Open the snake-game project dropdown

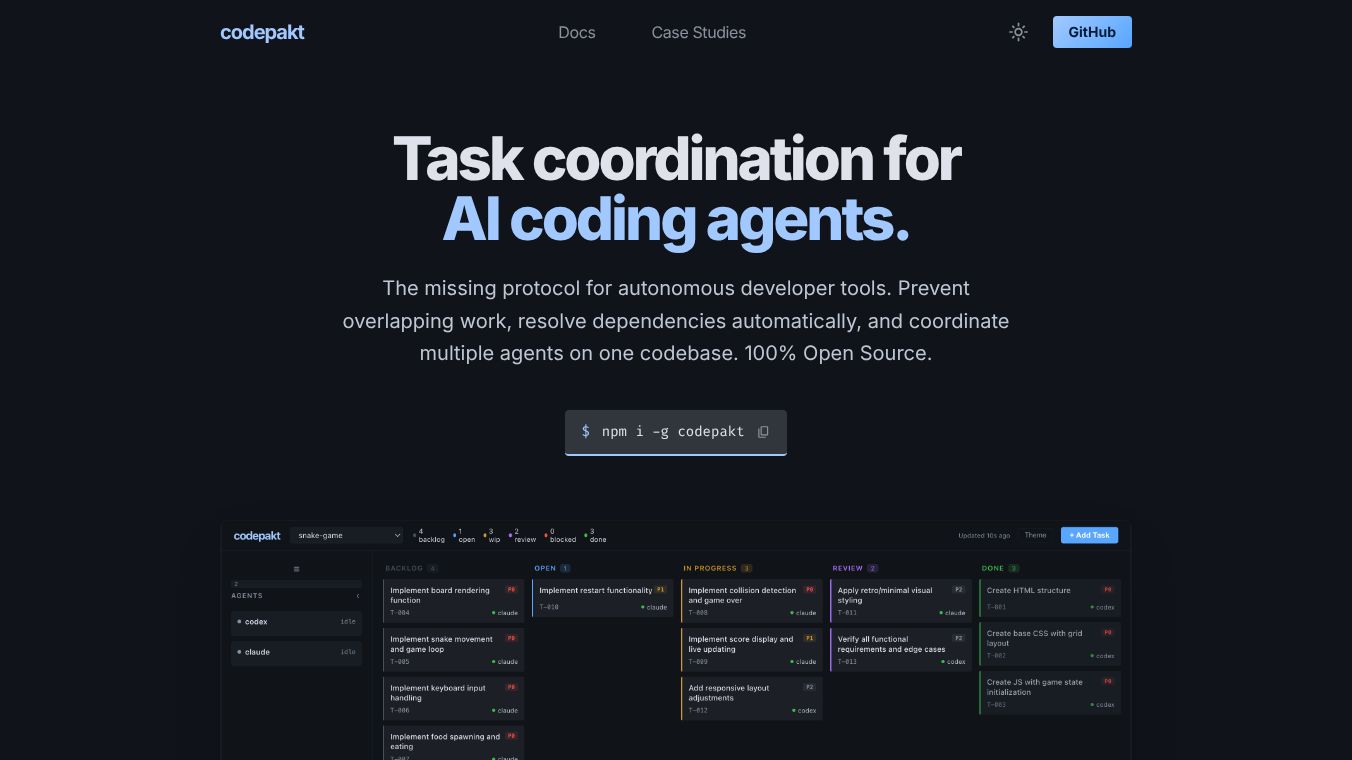click(347, 535)
